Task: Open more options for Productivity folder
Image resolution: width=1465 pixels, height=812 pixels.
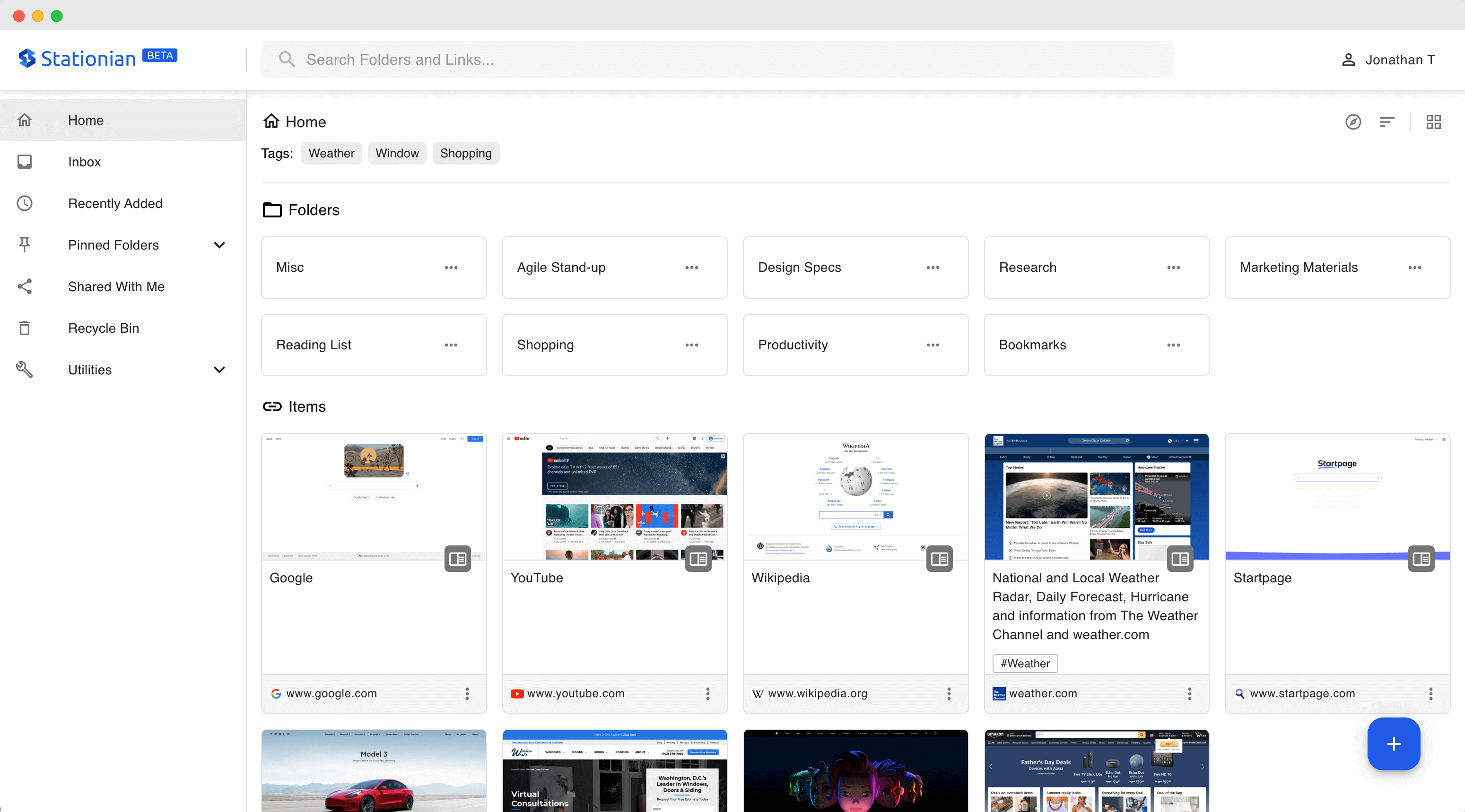Action: pos(933,345)
